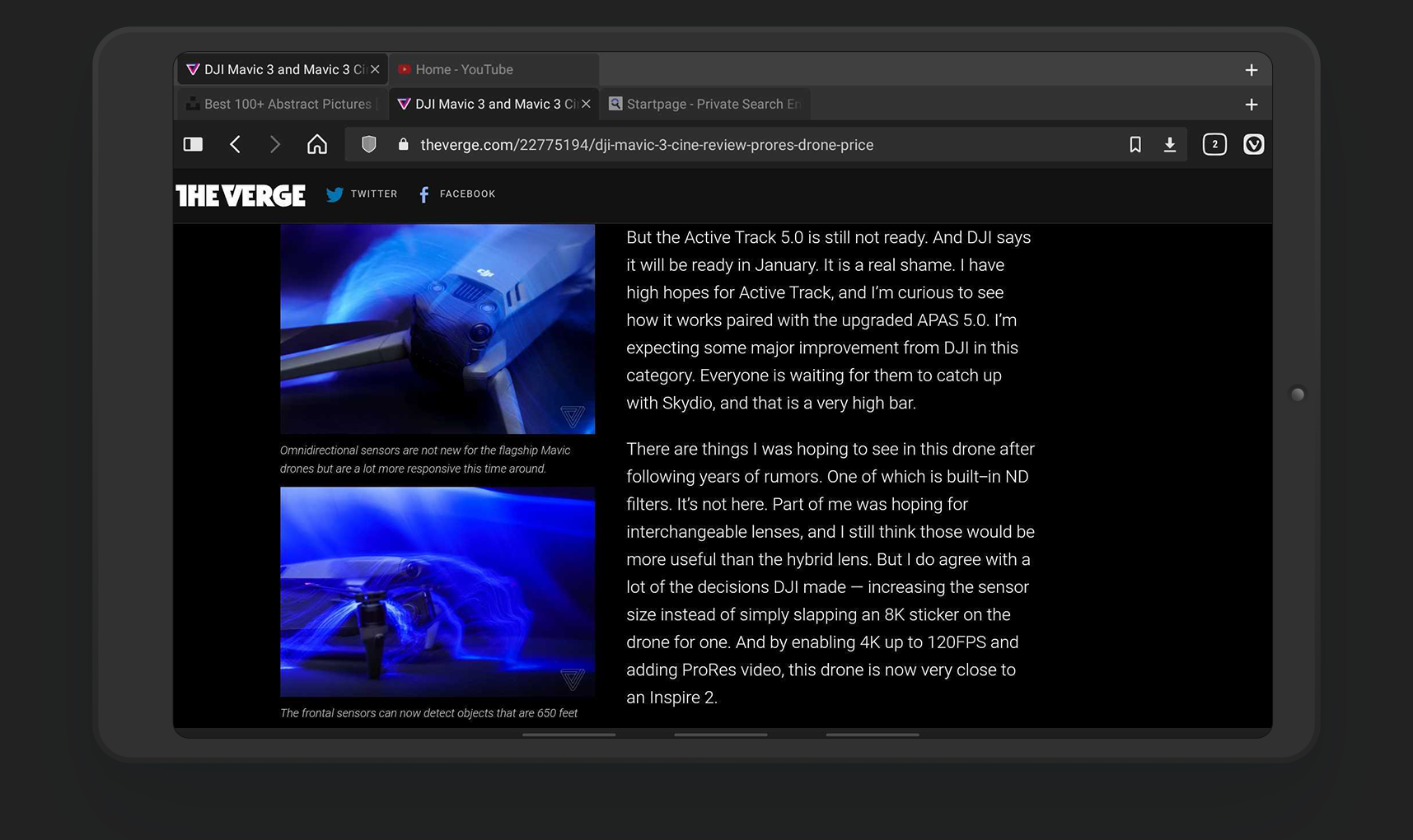Click the page scroll indicator at the bottom
Image resolution: width=1413 pixels, height=840 pixels.
coord(721,734)
